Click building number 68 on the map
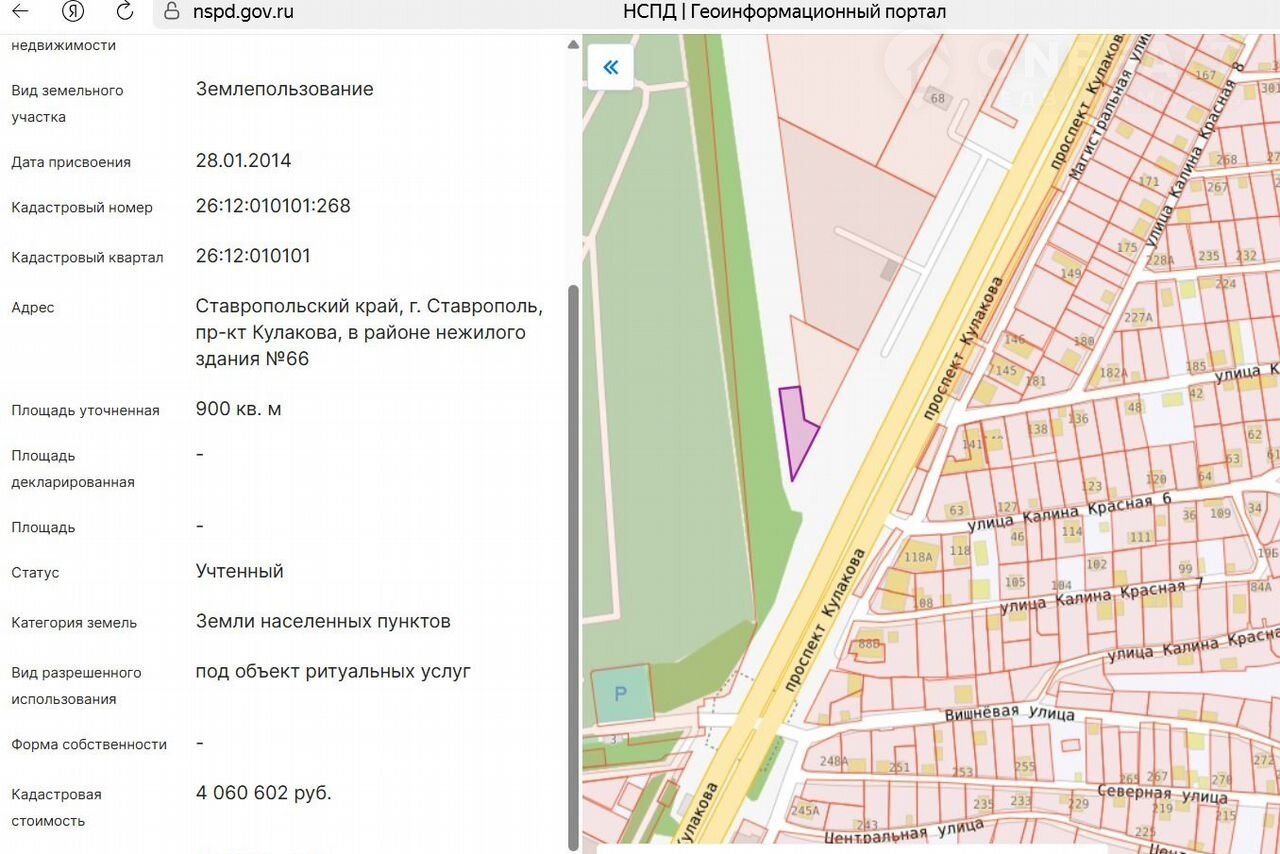 [x=937, y=98]
